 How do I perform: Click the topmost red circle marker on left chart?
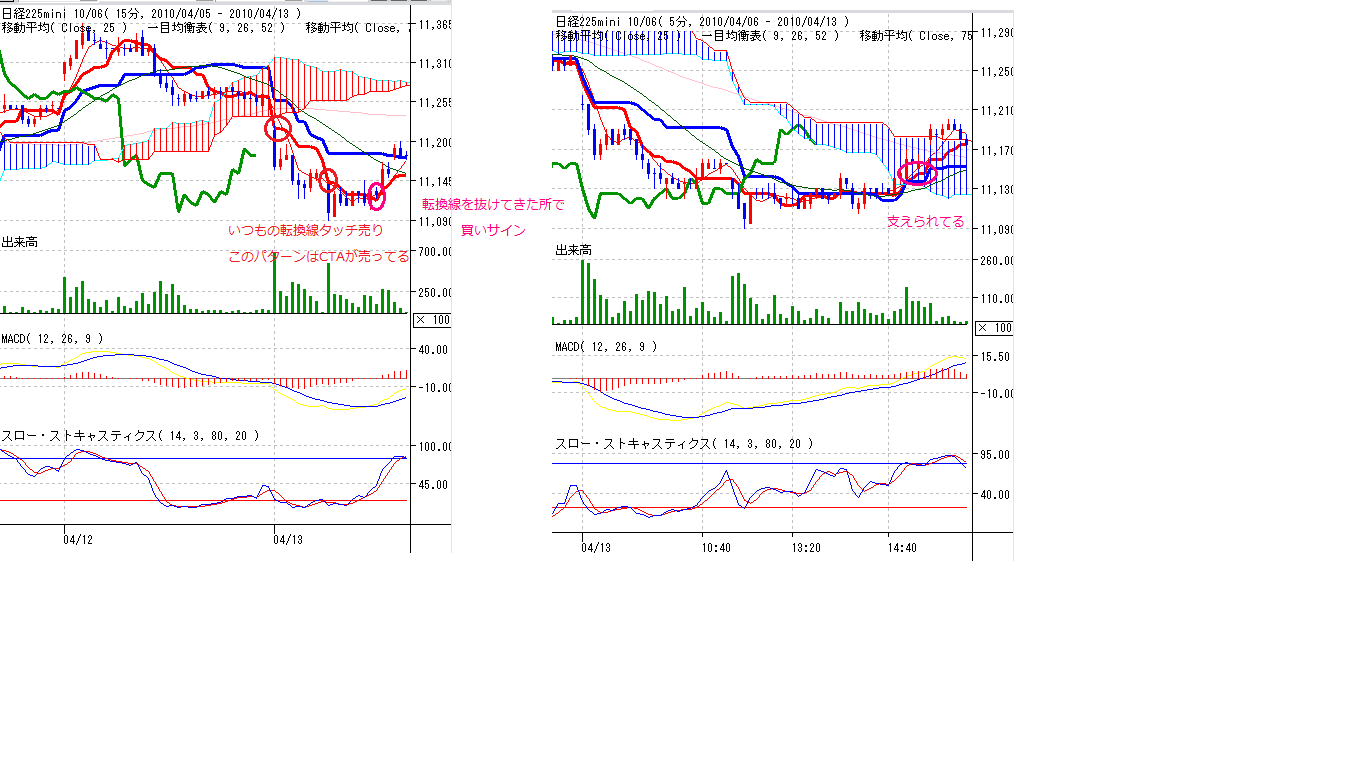(277, 129)
